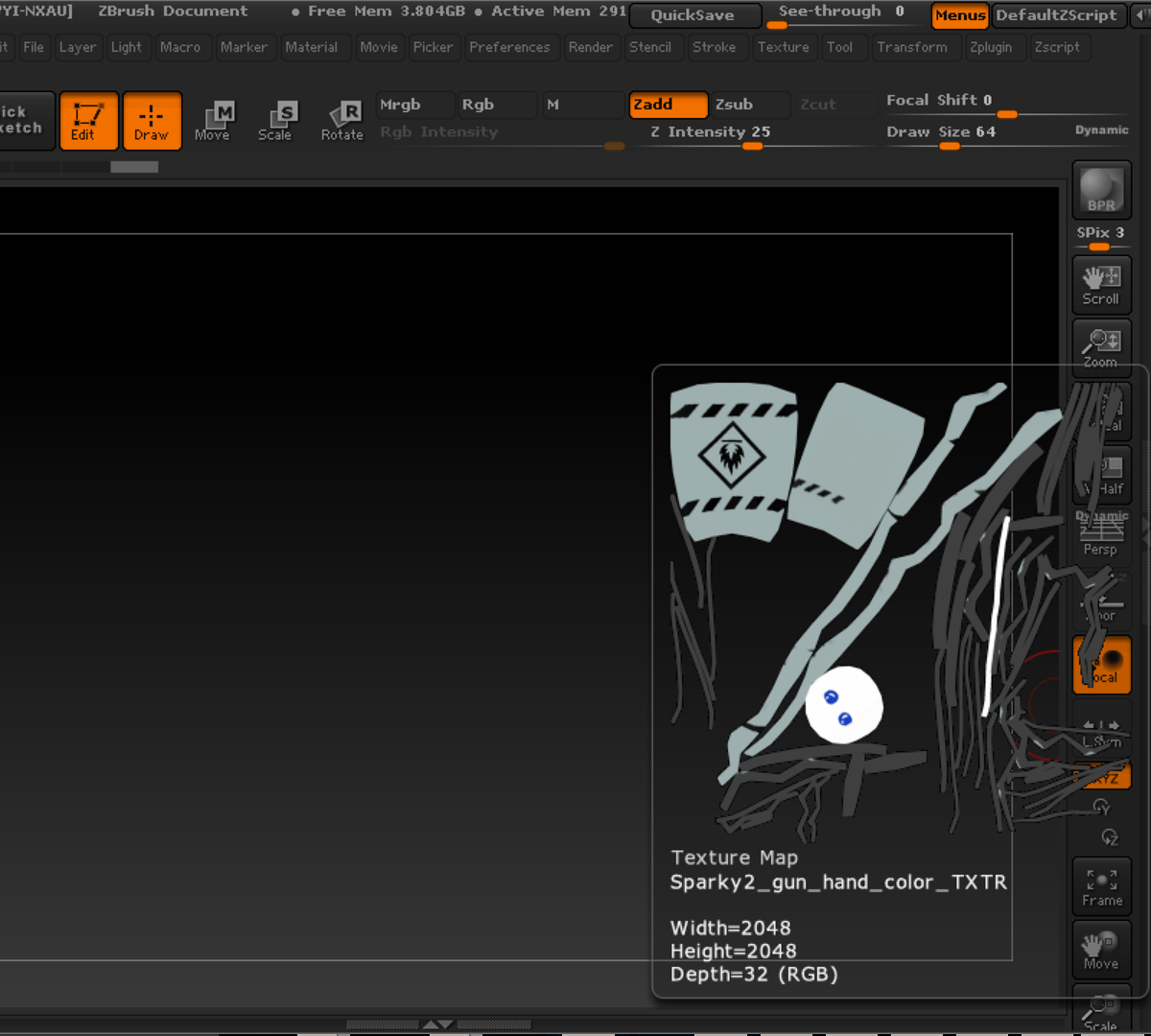This screenshot has height=1036, width=1151.
Task: Open the Zplugin menu
Action: [991, 47]
